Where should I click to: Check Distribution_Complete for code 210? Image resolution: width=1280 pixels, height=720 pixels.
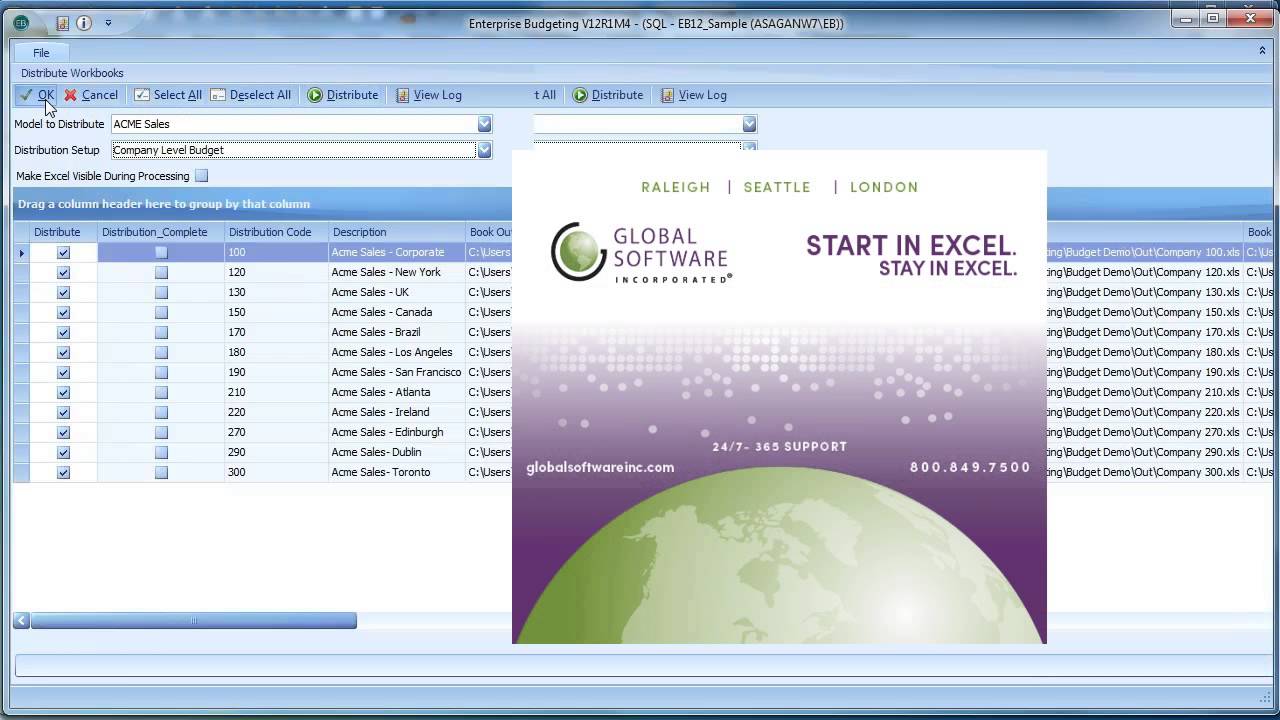(x=161, y=392)
